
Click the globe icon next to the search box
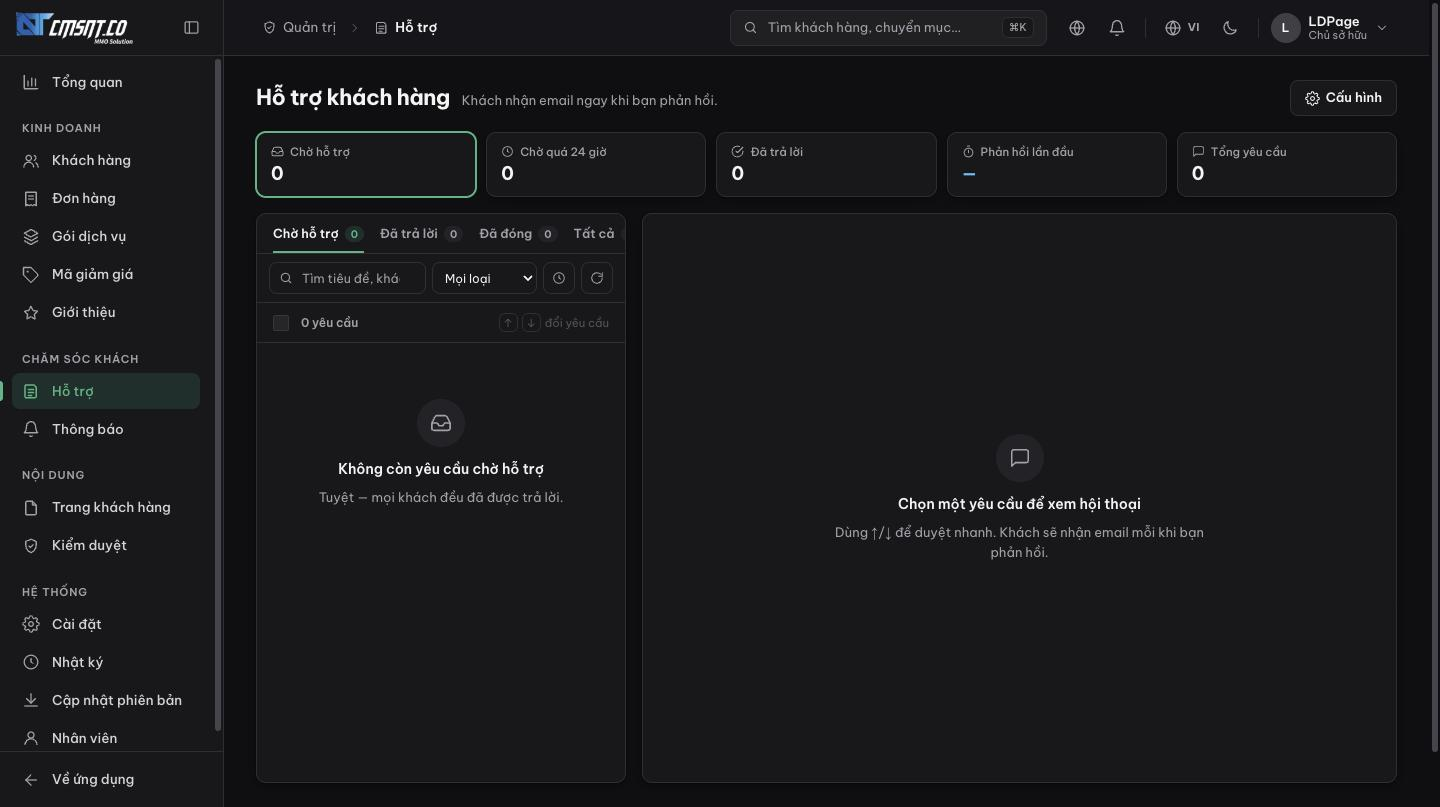[1077, 28]
